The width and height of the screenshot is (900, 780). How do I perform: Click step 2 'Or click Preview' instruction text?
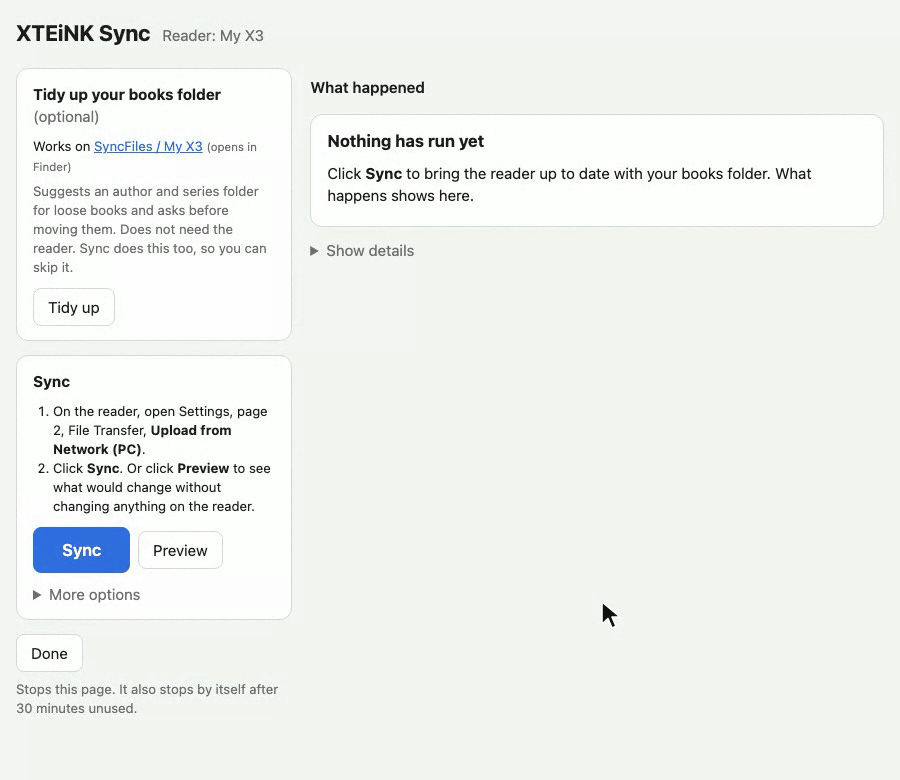162,487
